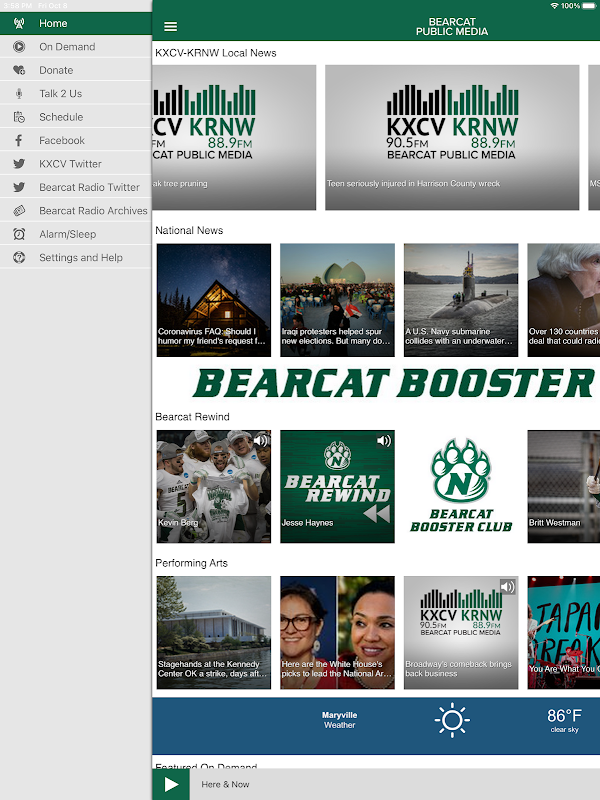Screen dimensions: 600x800
Task: Click National News section heading
Action: pyautogui.click(x=189, y=231)
